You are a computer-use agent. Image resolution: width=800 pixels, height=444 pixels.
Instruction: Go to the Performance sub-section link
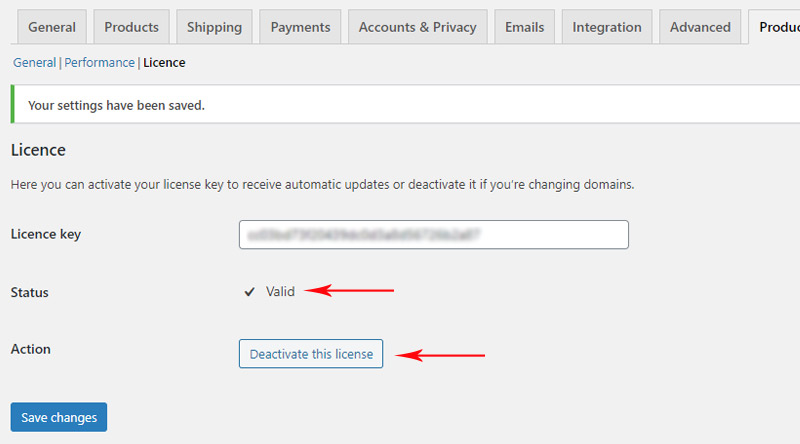click(99, 62)
